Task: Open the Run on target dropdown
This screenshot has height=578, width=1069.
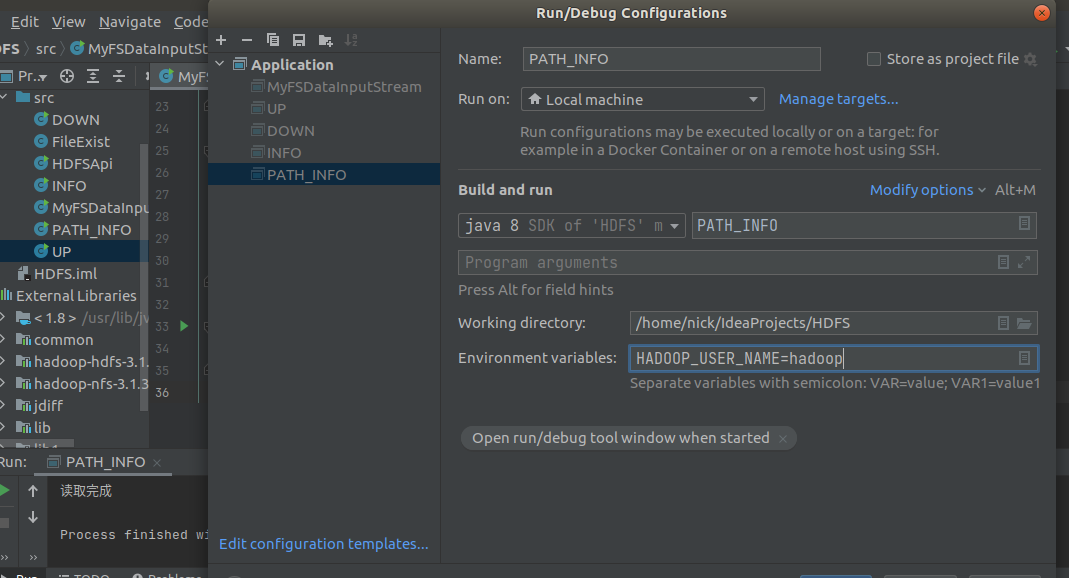Action: point(753,99)
